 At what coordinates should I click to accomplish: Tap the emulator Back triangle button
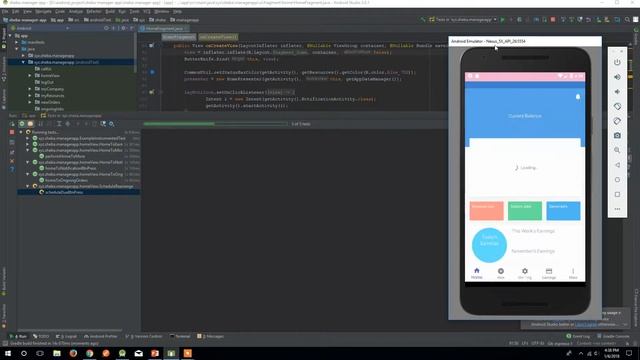tap(617, 165)
